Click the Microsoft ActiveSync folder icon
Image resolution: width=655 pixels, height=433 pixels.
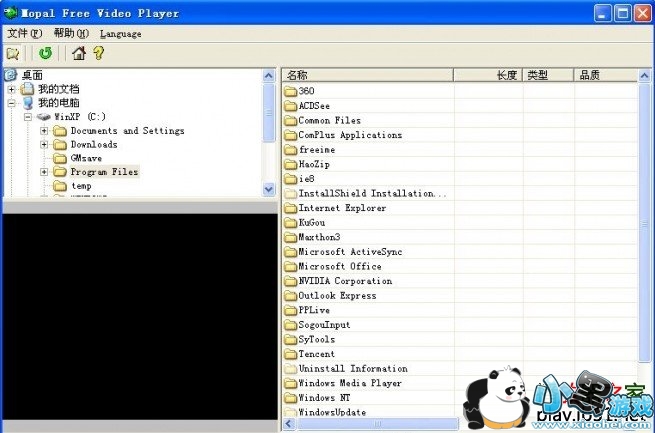pos(290,252)
